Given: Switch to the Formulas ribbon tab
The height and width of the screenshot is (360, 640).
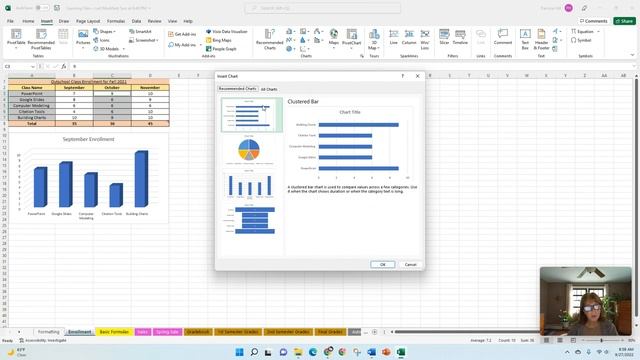Looking at the screenshot, I should point(116,21).
